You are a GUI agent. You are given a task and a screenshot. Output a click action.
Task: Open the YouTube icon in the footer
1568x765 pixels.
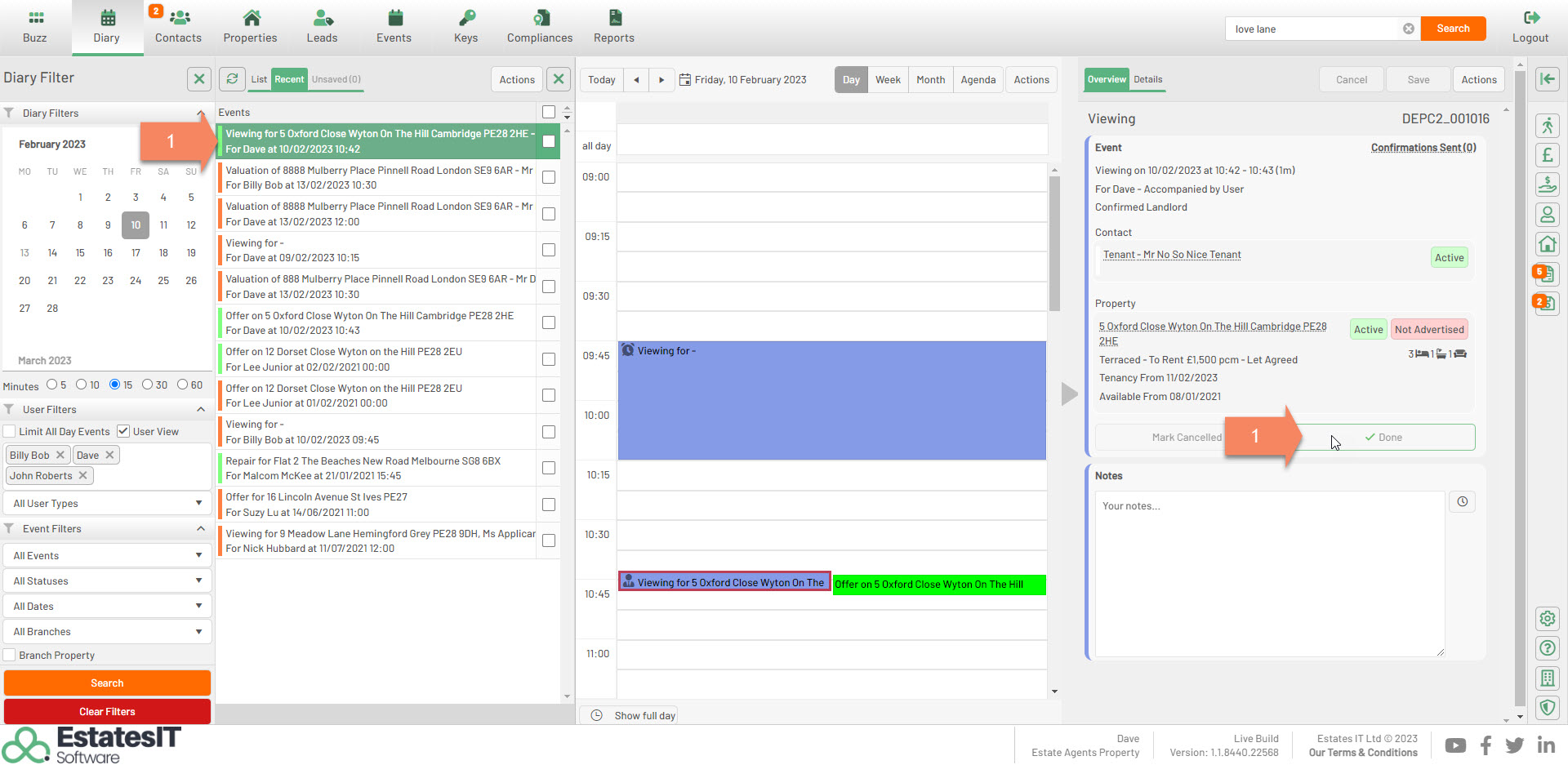tap(1455, 745)
